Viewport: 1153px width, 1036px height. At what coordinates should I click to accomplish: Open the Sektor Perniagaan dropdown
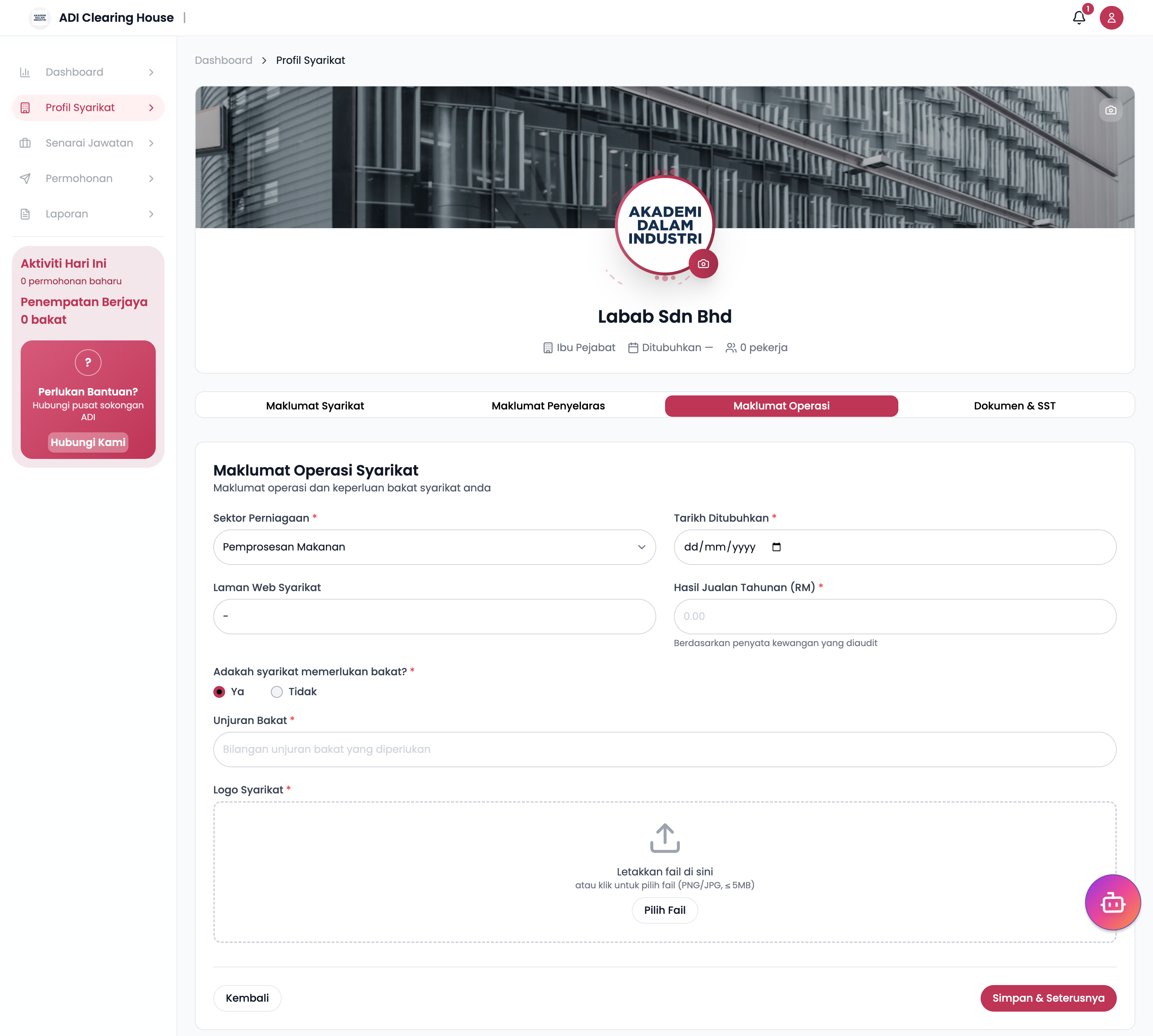click(434, 547)
